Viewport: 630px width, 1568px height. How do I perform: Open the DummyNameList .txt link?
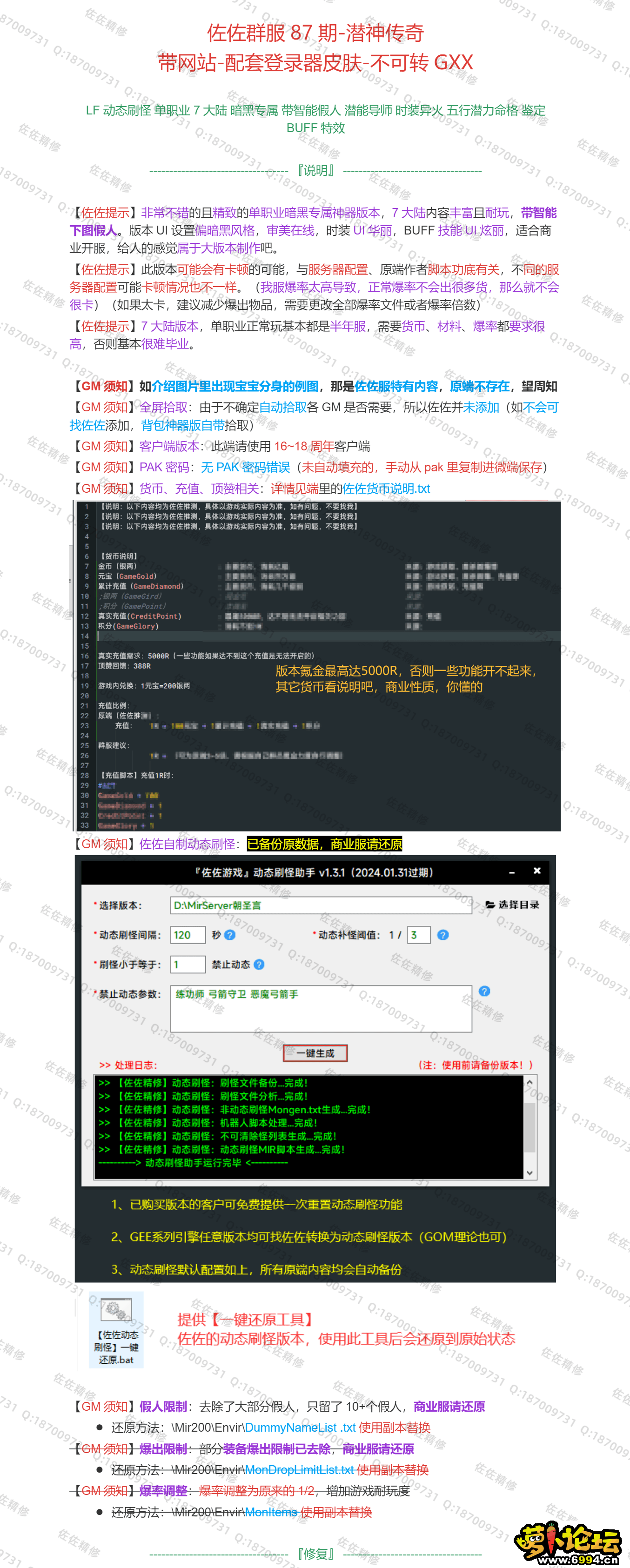tap(301, 1427)
